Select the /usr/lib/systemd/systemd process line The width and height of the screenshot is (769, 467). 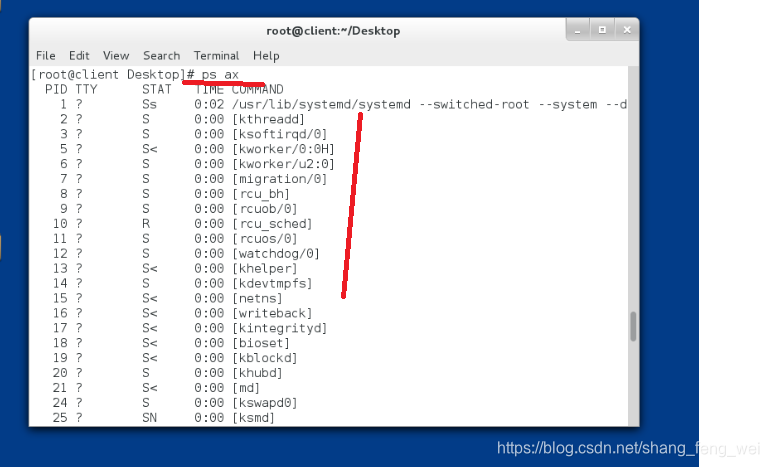pos(329,104)
